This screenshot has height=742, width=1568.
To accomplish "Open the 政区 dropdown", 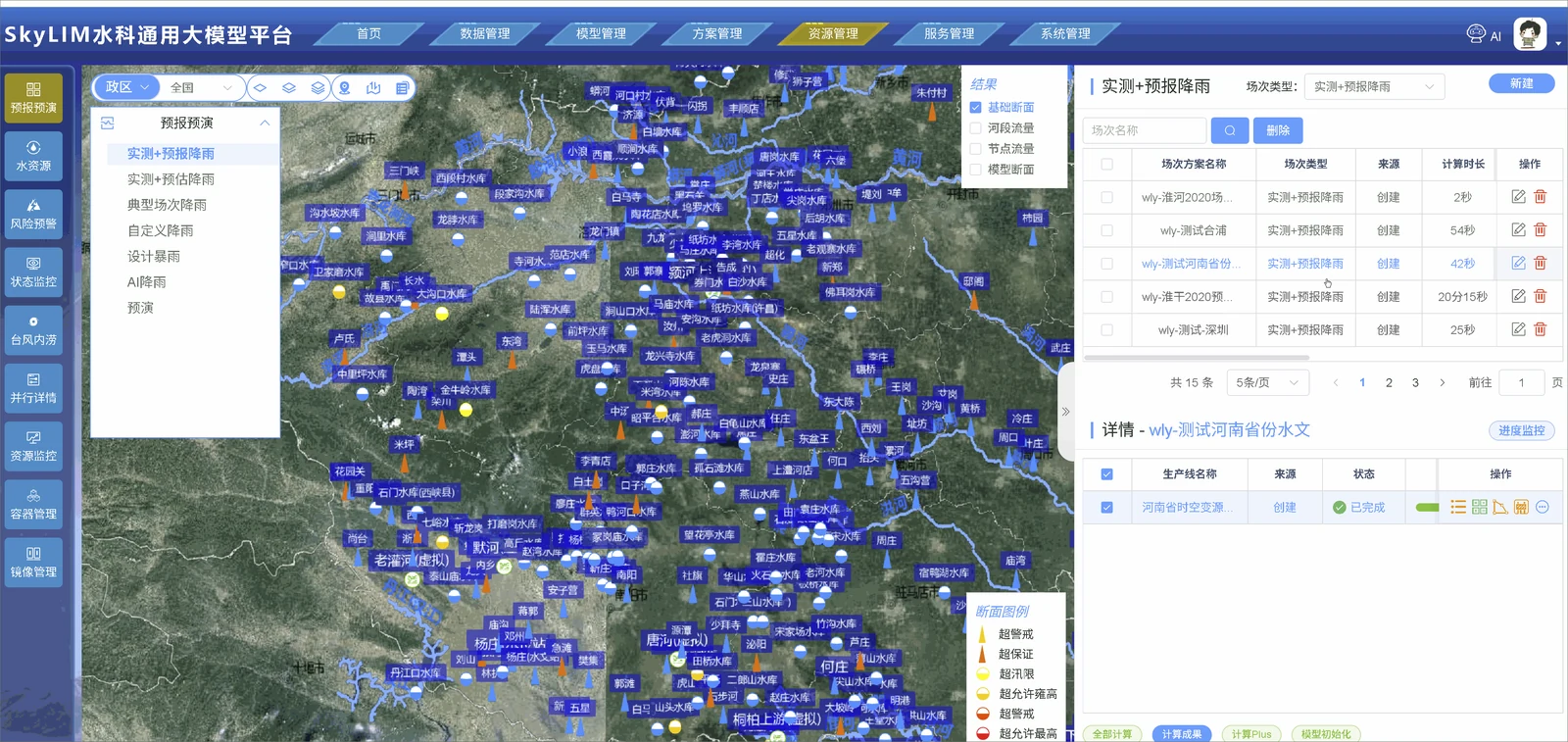I will (x=126, y=87).
